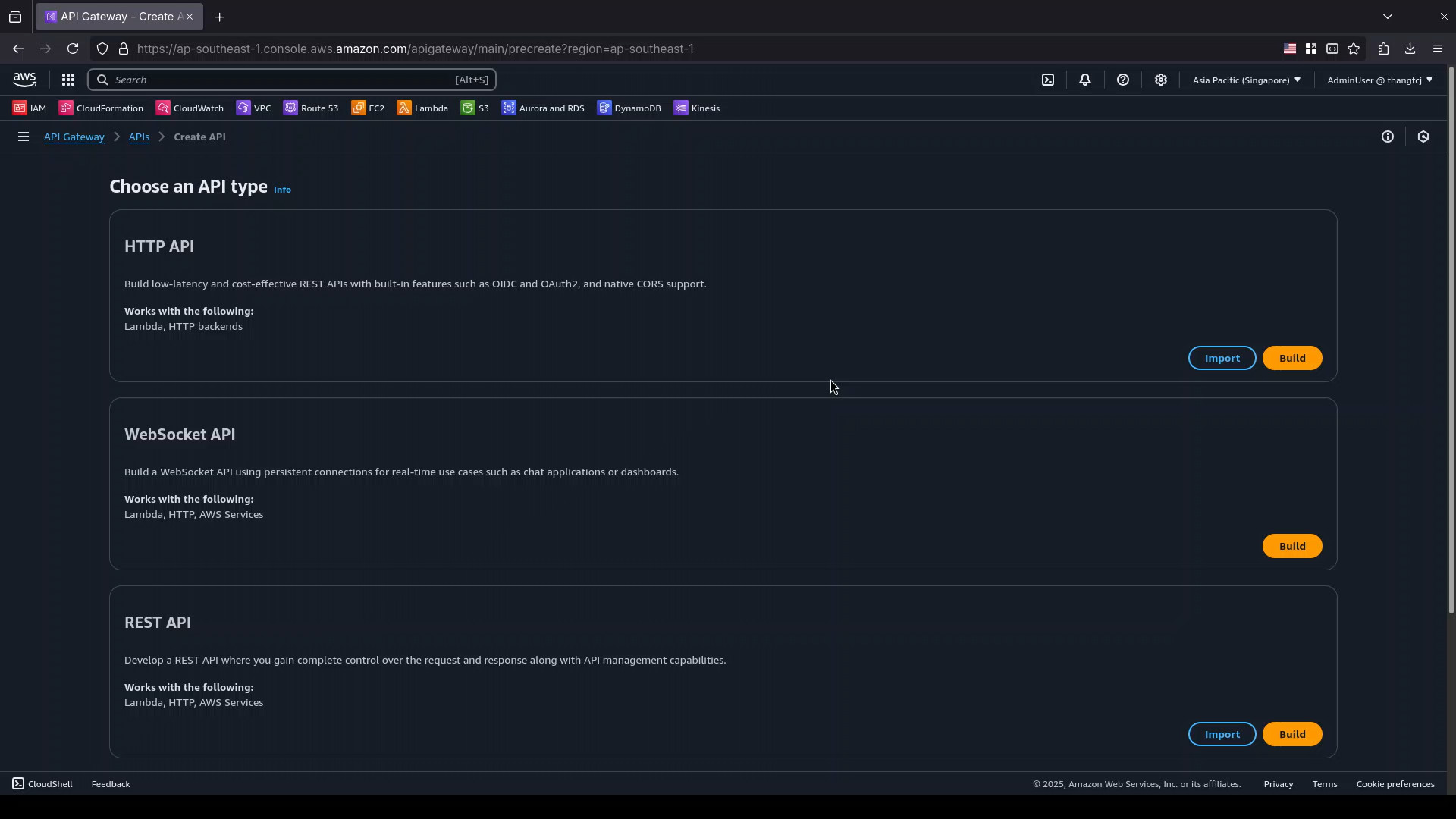Image resolution: width=1456 pixels, height=819 pixels.
Task: Import an HTTP API
Action: 1222,359
